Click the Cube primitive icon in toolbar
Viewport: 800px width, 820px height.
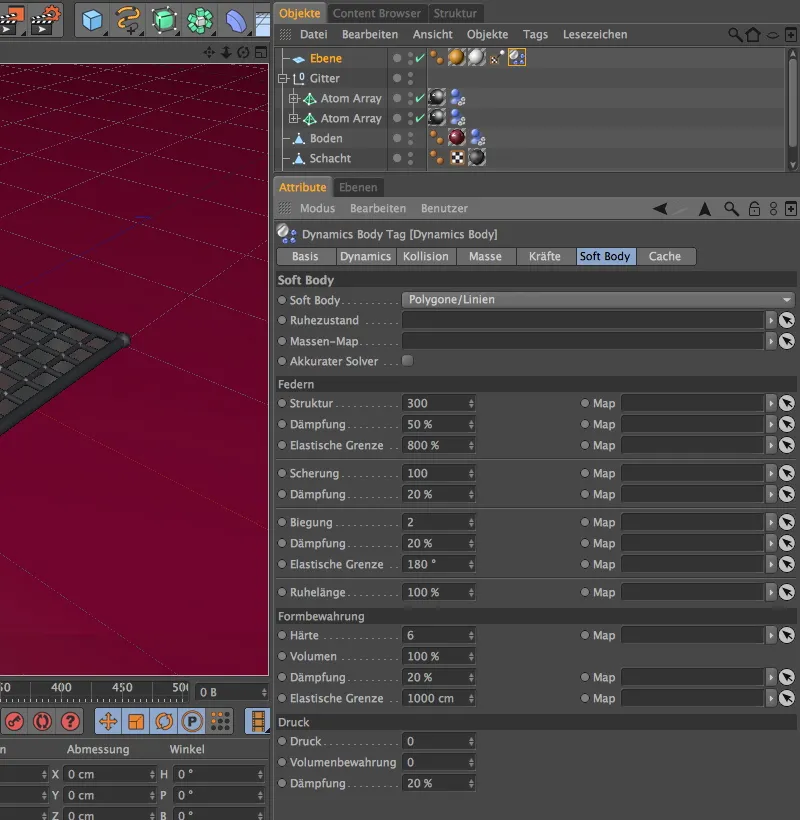pos(92,21)
